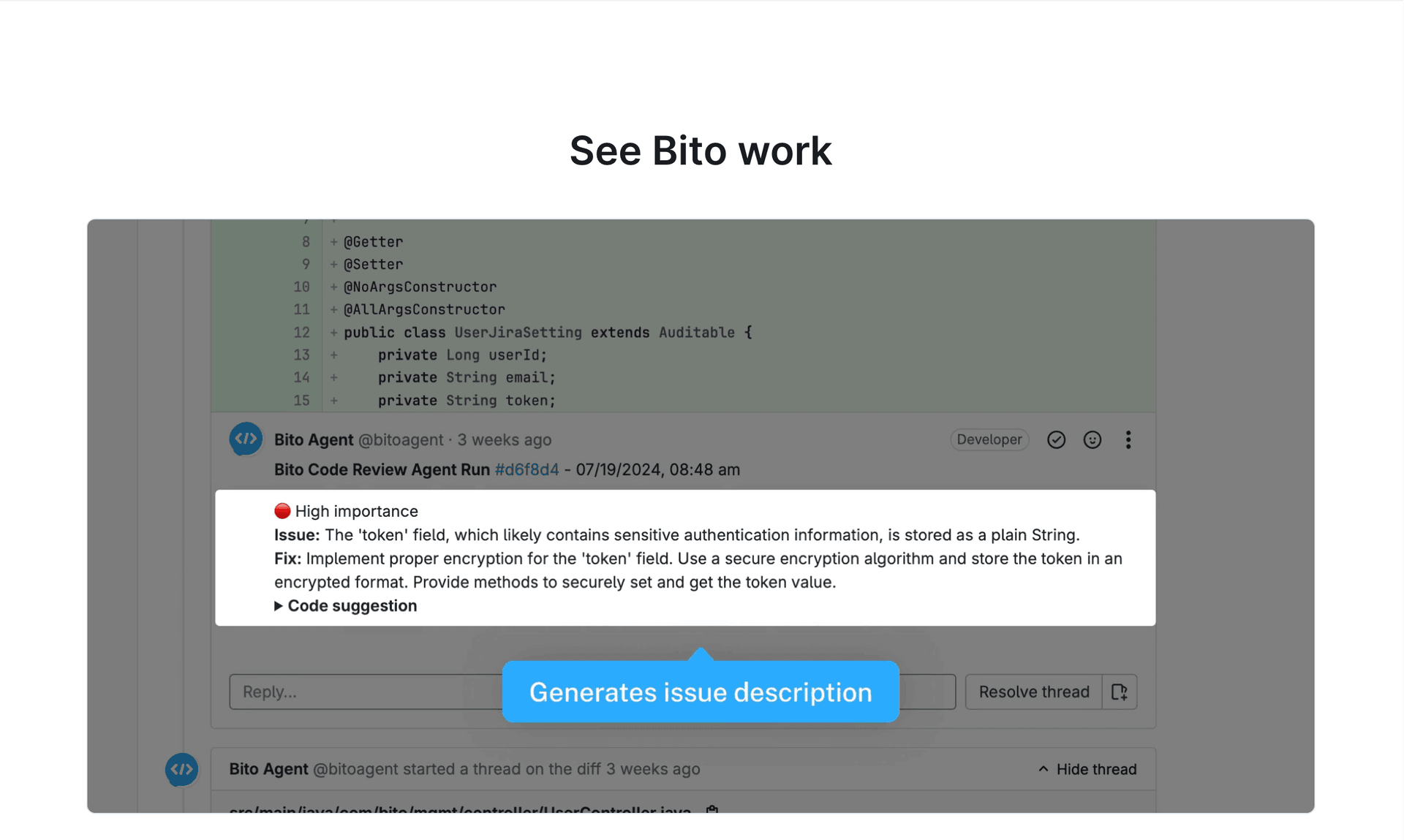This screenshot has width=1404, height=840.
Task: Click the create-issue icon next to Resolve thread
Action: pyautogui.click(x=1120, y=692)
